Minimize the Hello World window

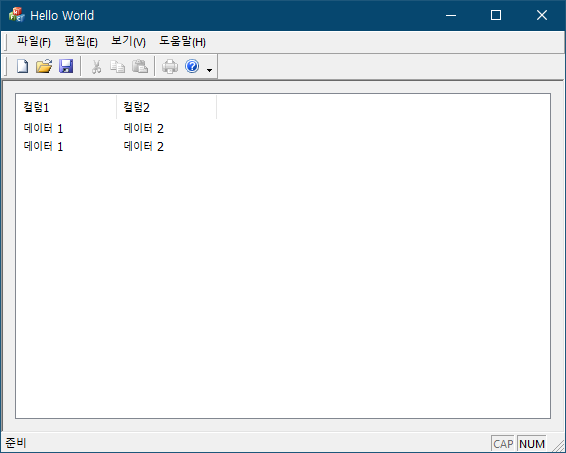[x=451, y=15]
